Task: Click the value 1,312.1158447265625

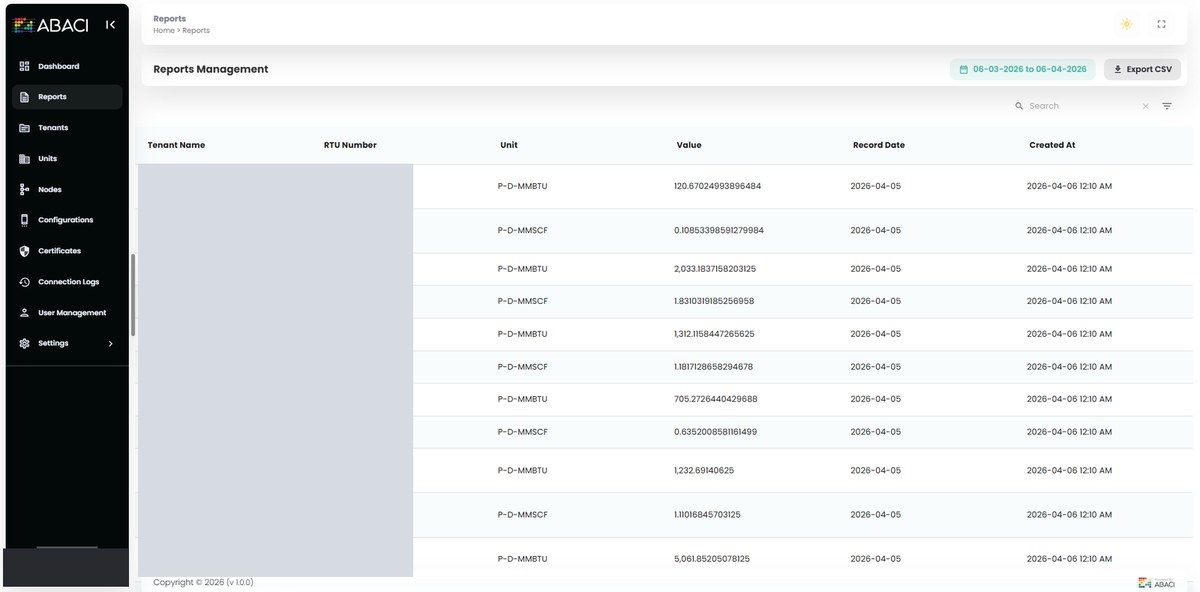Action: (714, 334)
